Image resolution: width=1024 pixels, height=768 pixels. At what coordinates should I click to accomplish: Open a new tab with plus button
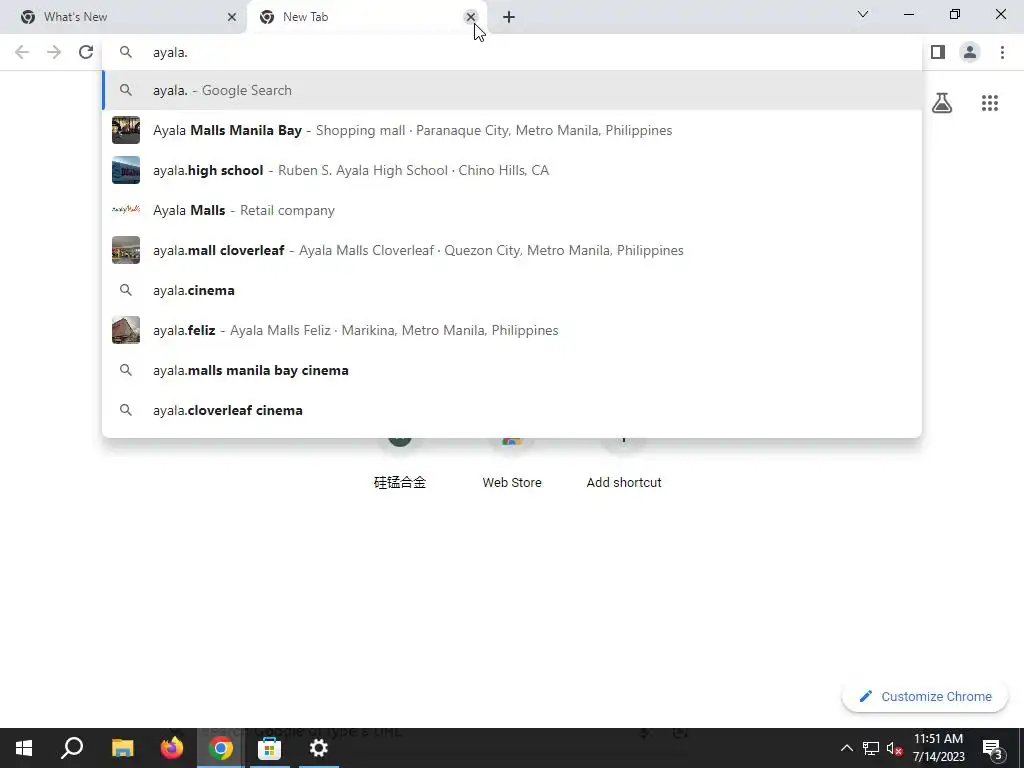click(x=509, y=17)
